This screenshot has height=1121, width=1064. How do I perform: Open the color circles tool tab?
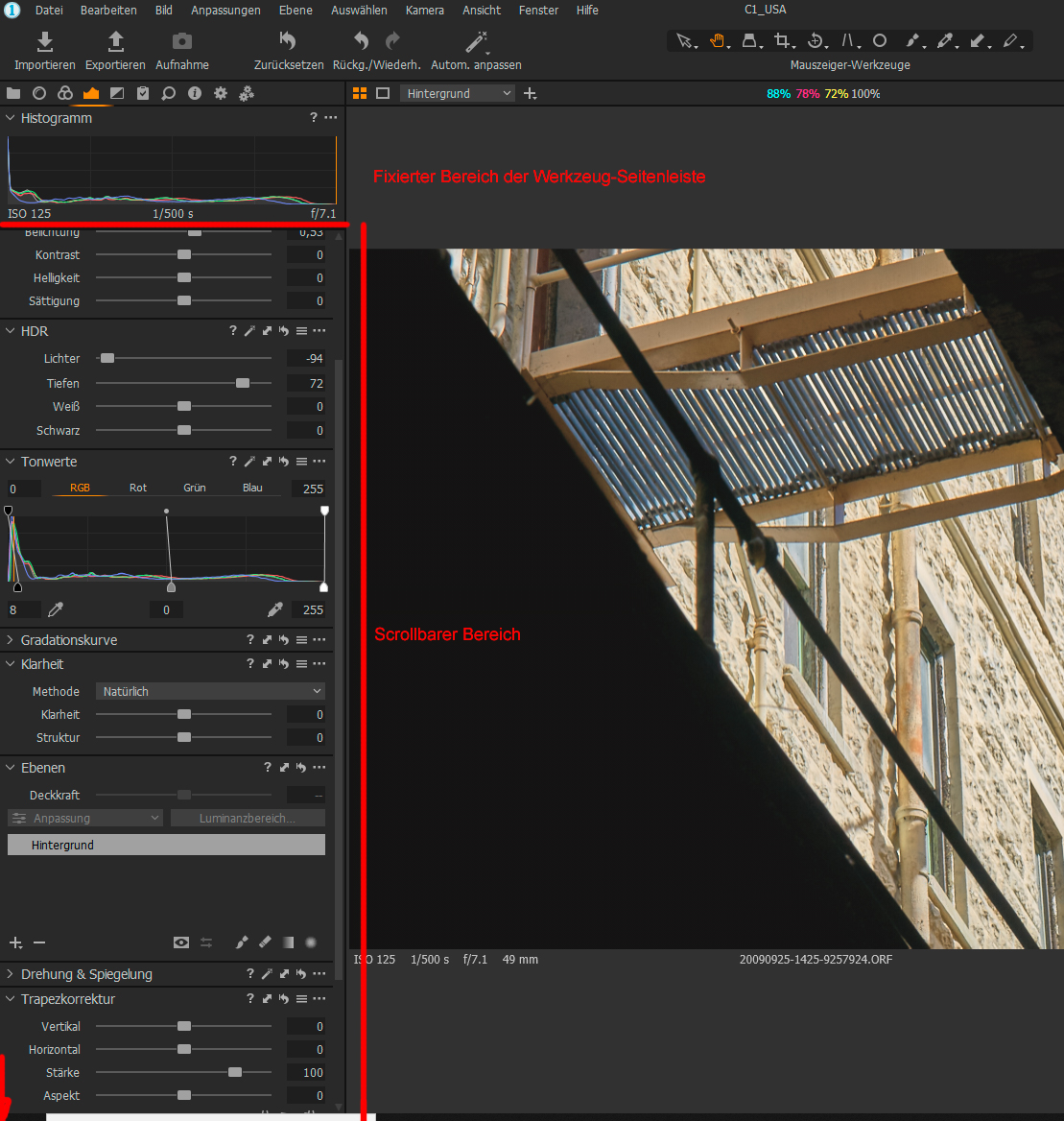tap(65, 93)
